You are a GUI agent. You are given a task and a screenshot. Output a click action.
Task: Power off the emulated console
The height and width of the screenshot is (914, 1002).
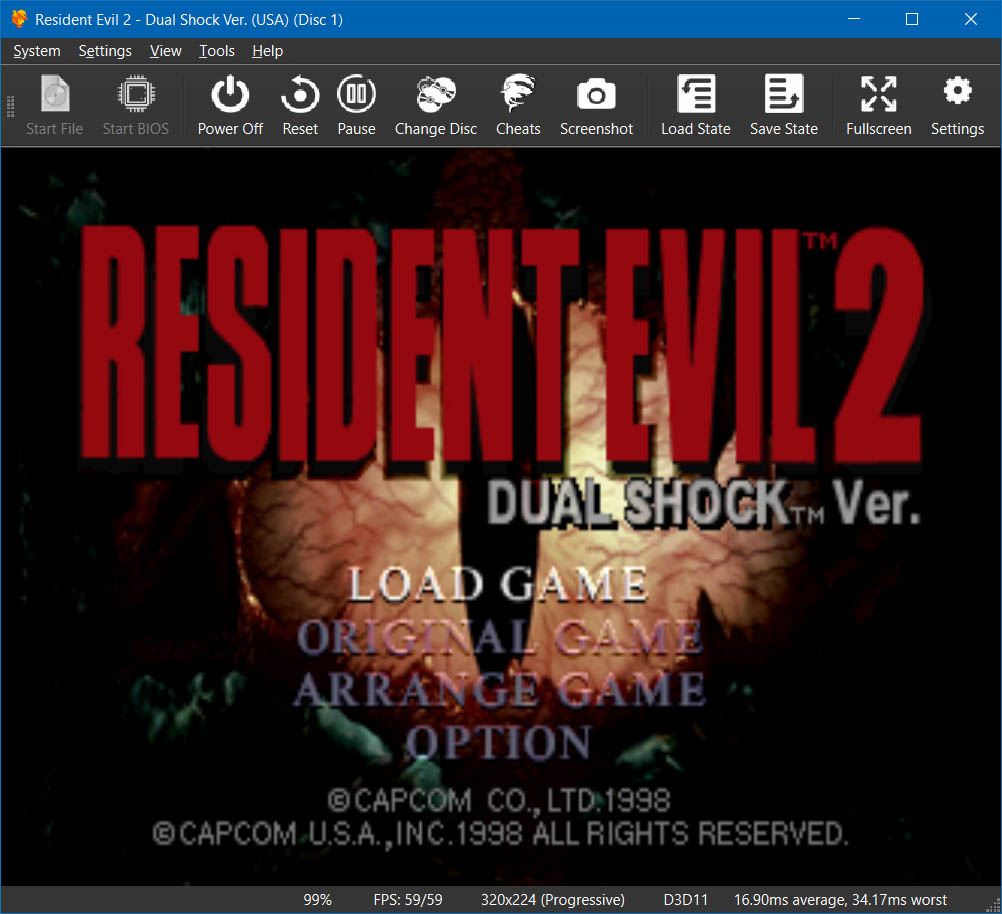click(230, 105)
